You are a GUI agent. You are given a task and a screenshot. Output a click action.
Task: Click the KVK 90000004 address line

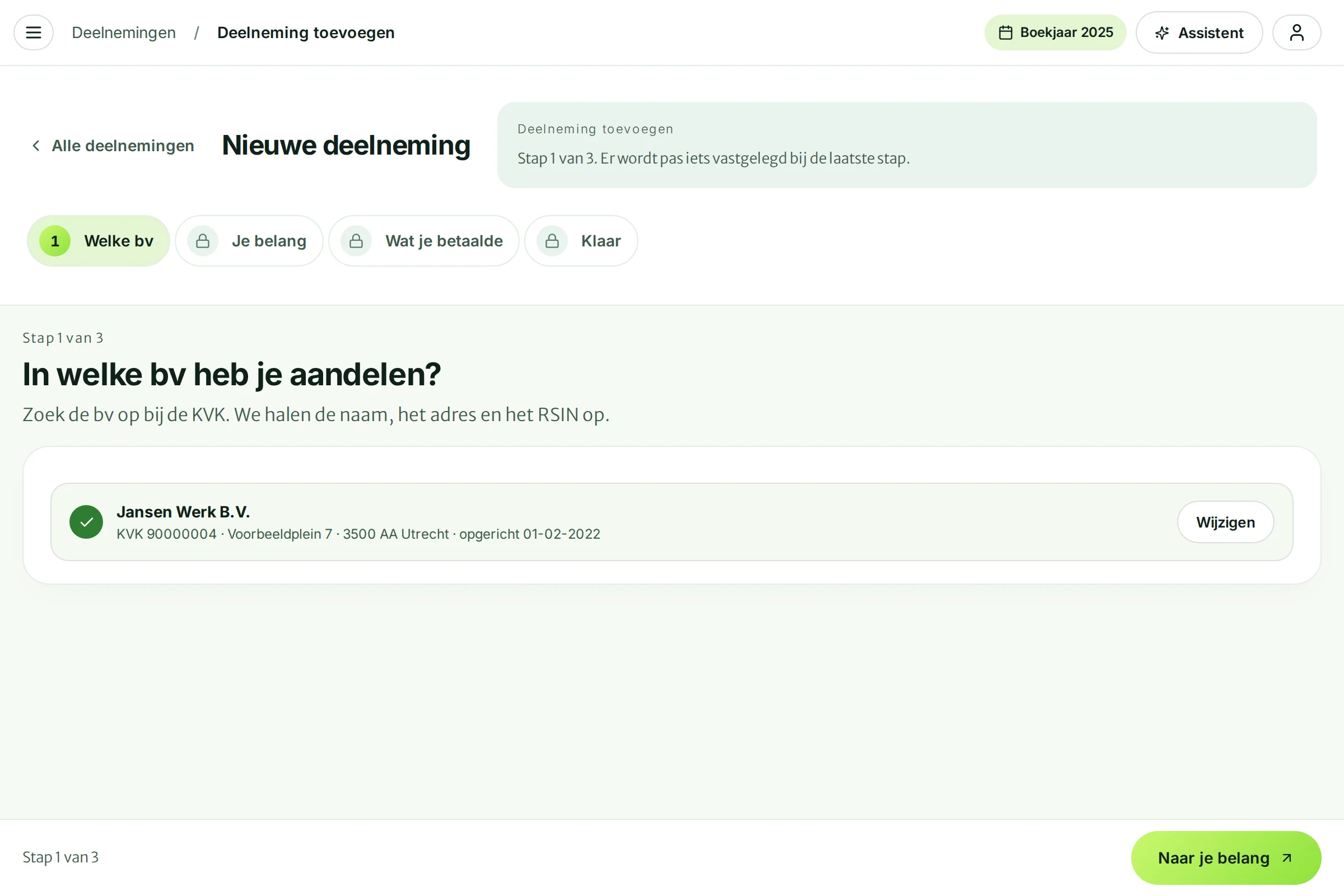coord(358,534)
